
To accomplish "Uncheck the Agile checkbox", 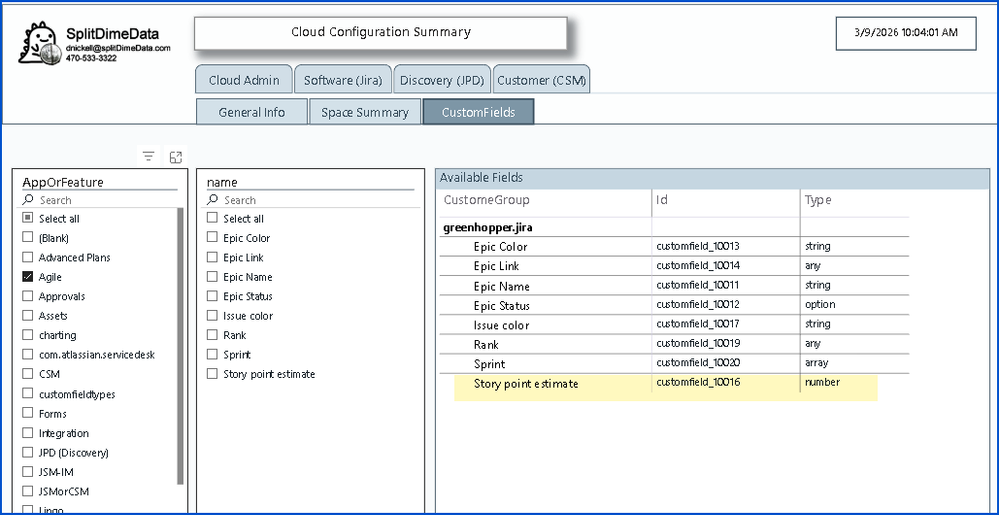I will point(28,277).
